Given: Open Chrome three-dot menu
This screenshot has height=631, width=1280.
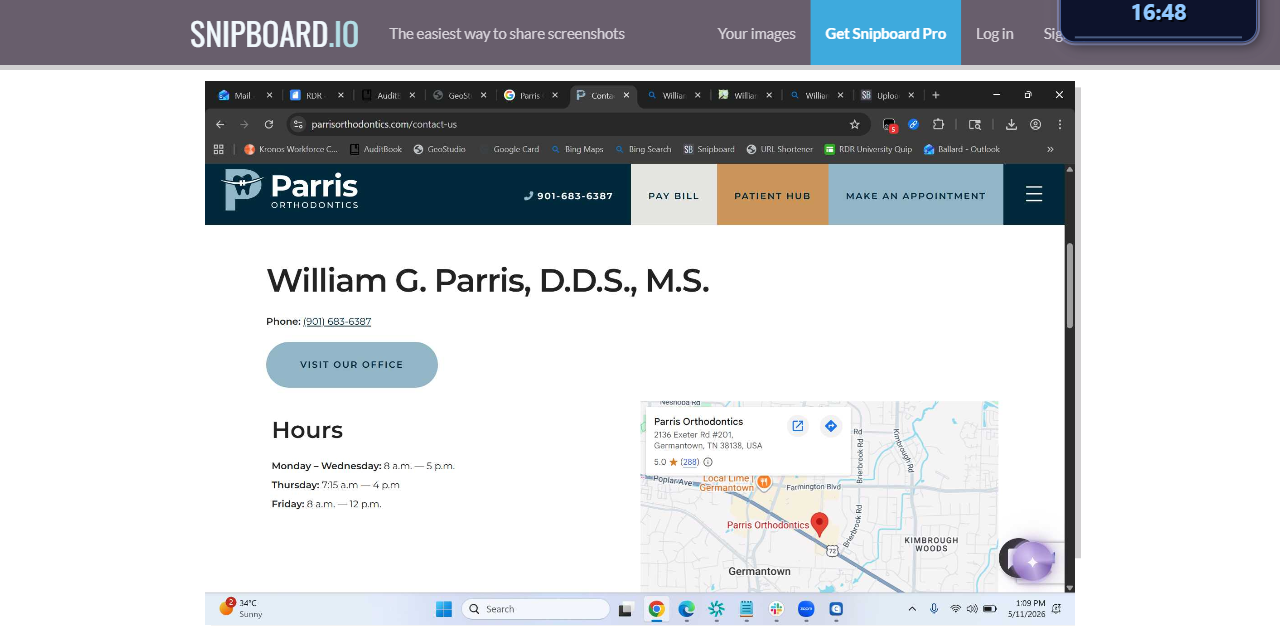Looking at the screenshot, I should (x=1060, y=124).
